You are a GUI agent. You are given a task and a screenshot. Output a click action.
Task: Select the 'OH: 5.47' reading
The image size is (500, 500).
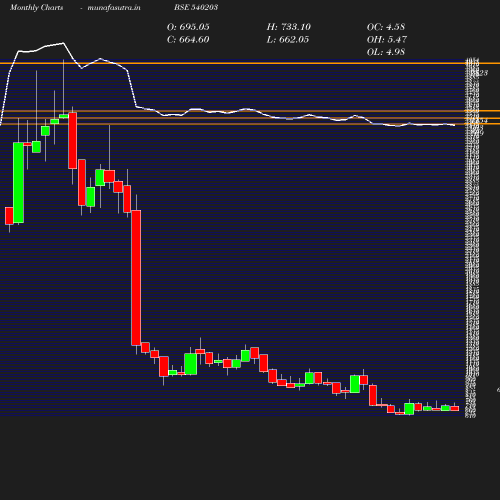coord(387,40)
